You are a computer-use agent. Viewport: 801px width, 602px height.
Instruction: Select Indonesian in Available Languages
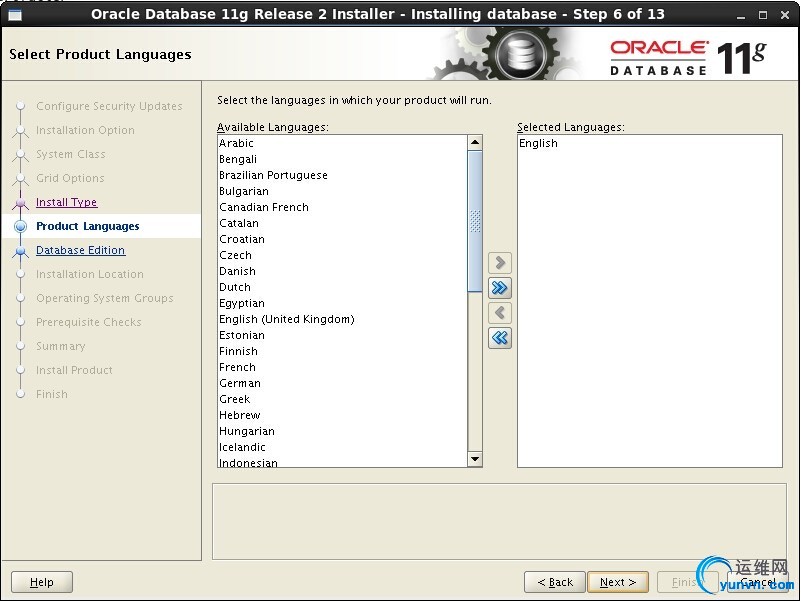click(342, 462)
